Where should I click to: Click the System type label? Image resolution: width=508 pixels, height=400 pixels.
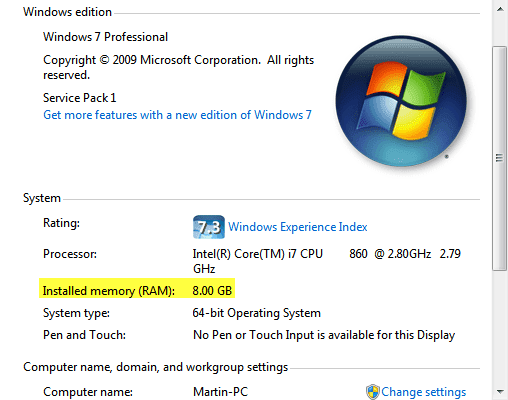(x=76, y=313)
